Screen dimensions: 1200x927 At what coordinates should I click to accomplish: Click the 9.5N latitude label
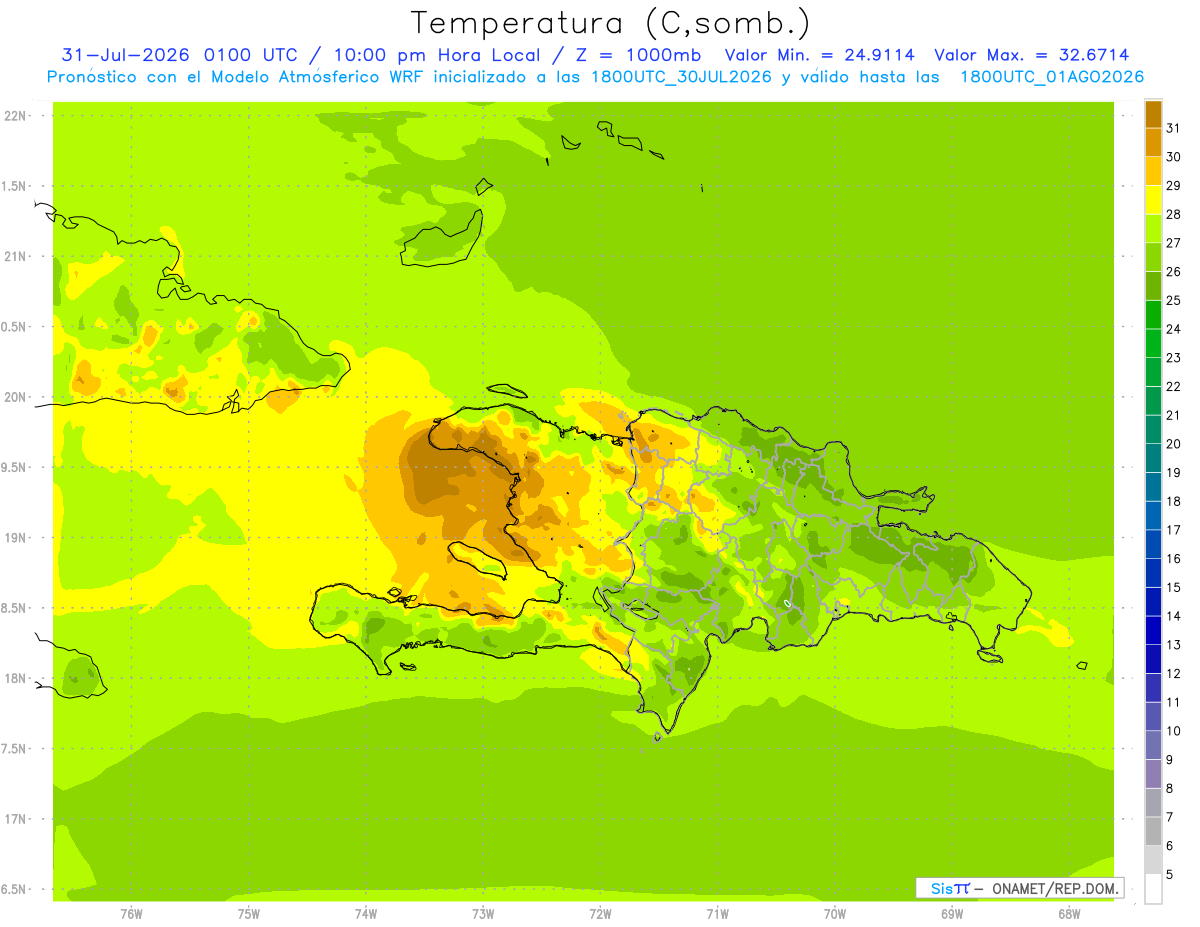[15, 468]
